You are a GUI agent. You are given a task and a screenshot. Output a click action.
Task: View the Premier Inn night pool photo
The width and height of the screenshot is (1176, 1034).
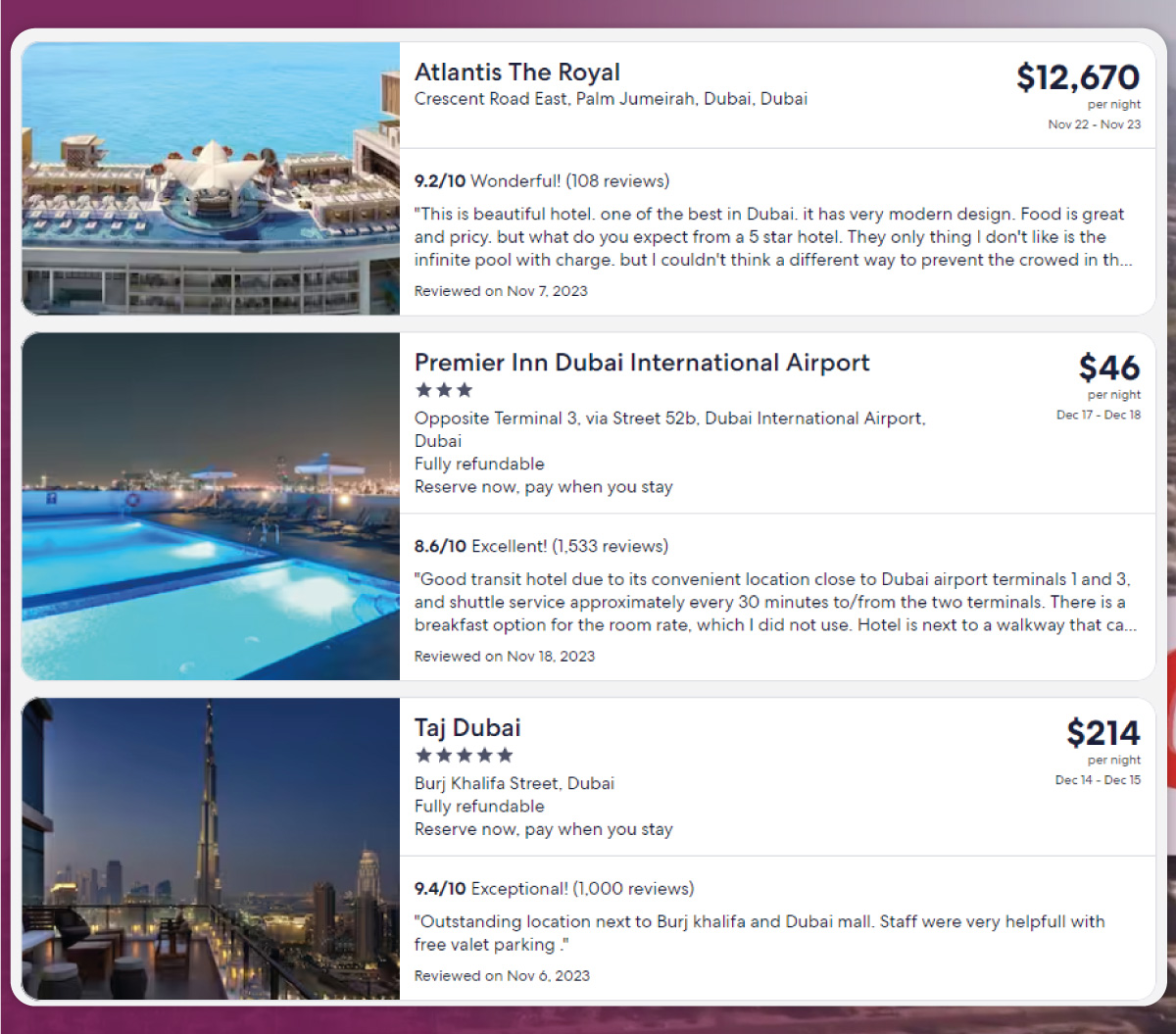pos(211,506)
